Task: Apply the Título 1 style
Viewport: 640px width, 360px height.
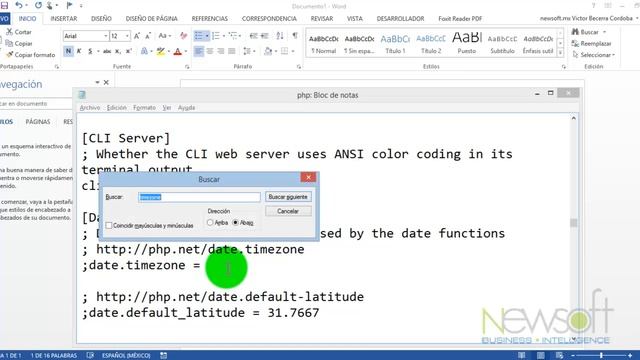Action: [x=395, y=44]
